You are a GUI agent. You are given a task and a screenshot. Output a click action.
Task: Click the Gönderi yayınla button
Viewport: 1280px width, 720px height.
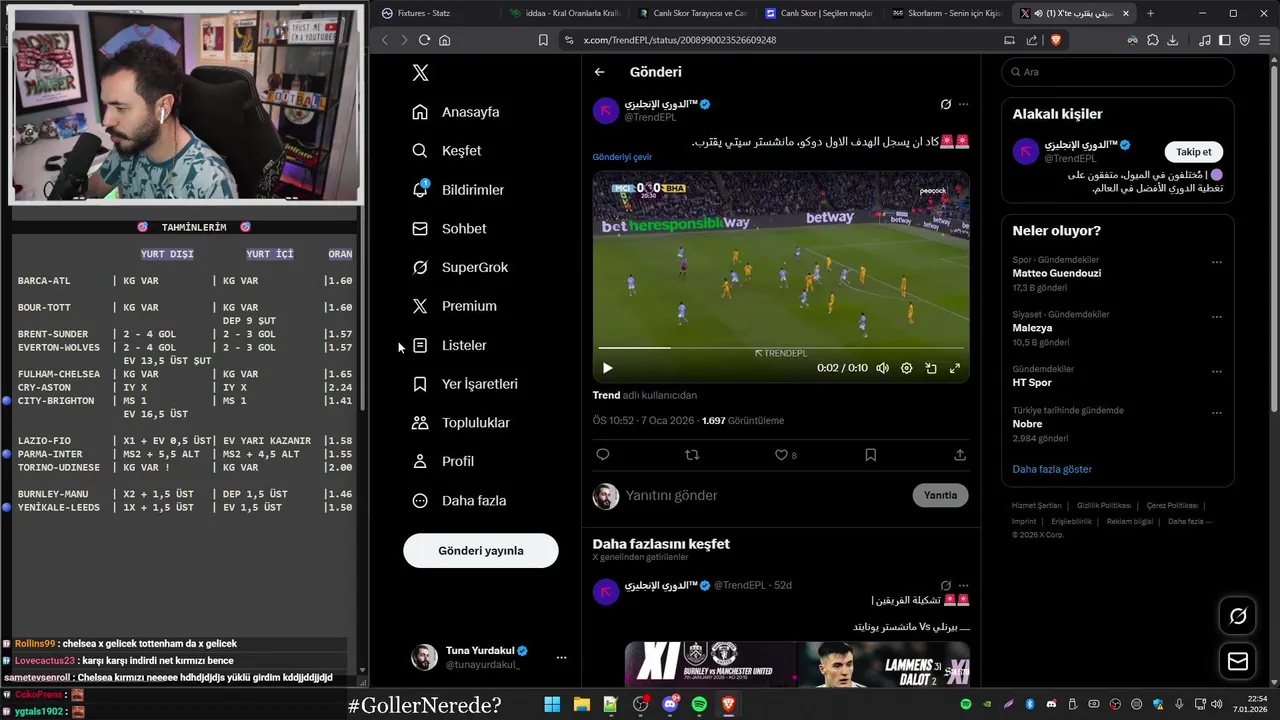[x=481, y=551]
